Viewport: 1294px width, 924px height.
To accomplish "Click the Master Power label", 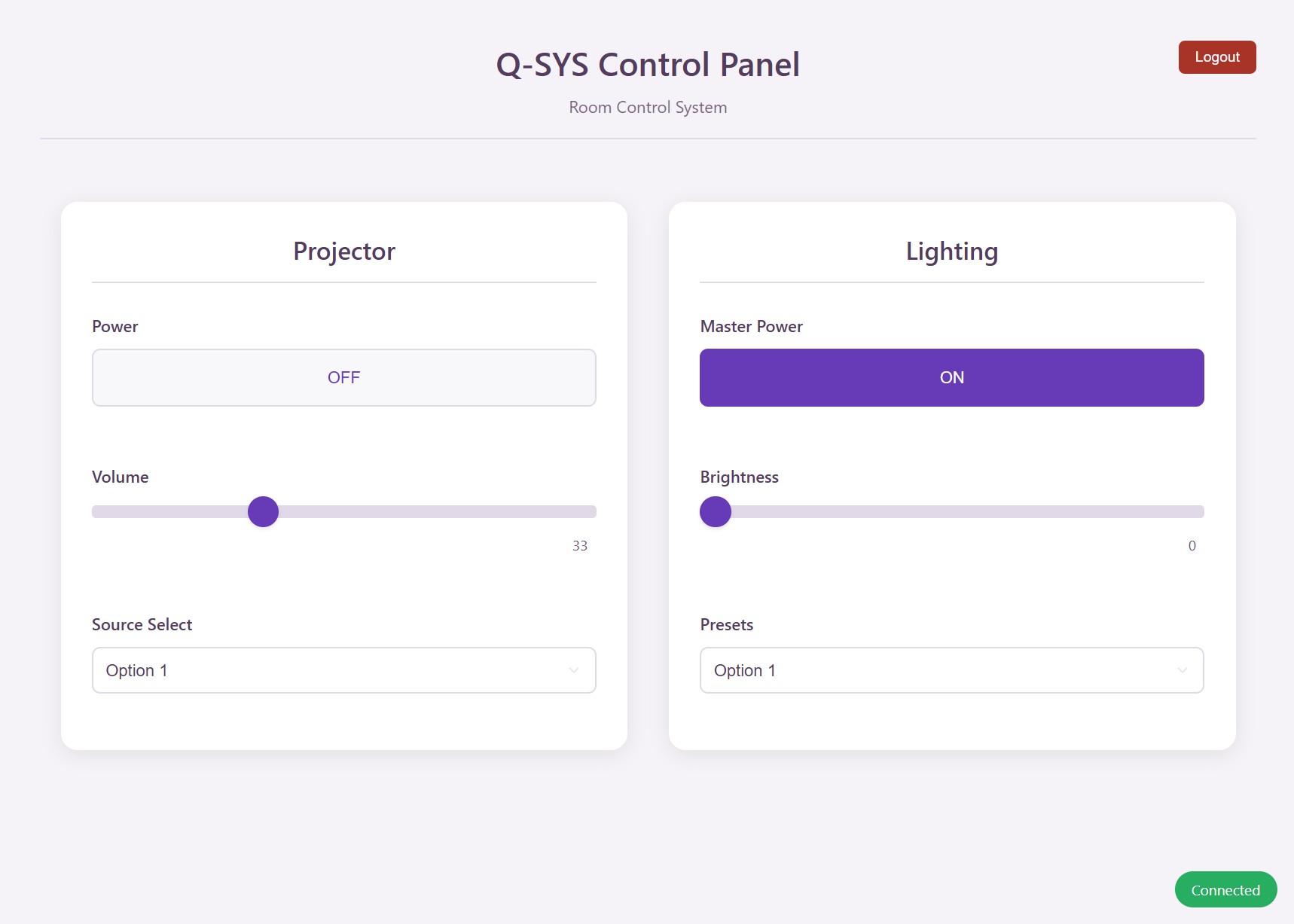I will (751, 327).
